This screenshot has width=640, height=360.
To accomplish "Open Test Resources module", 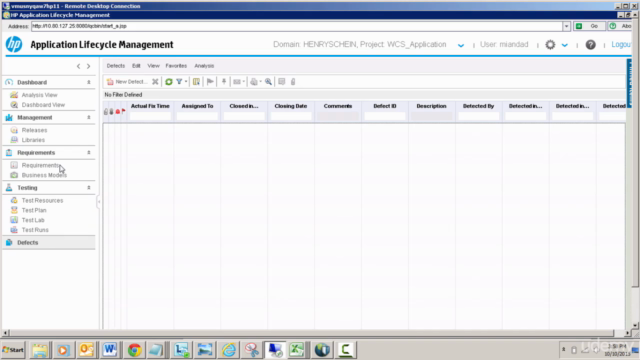I will tap(42, 200).
